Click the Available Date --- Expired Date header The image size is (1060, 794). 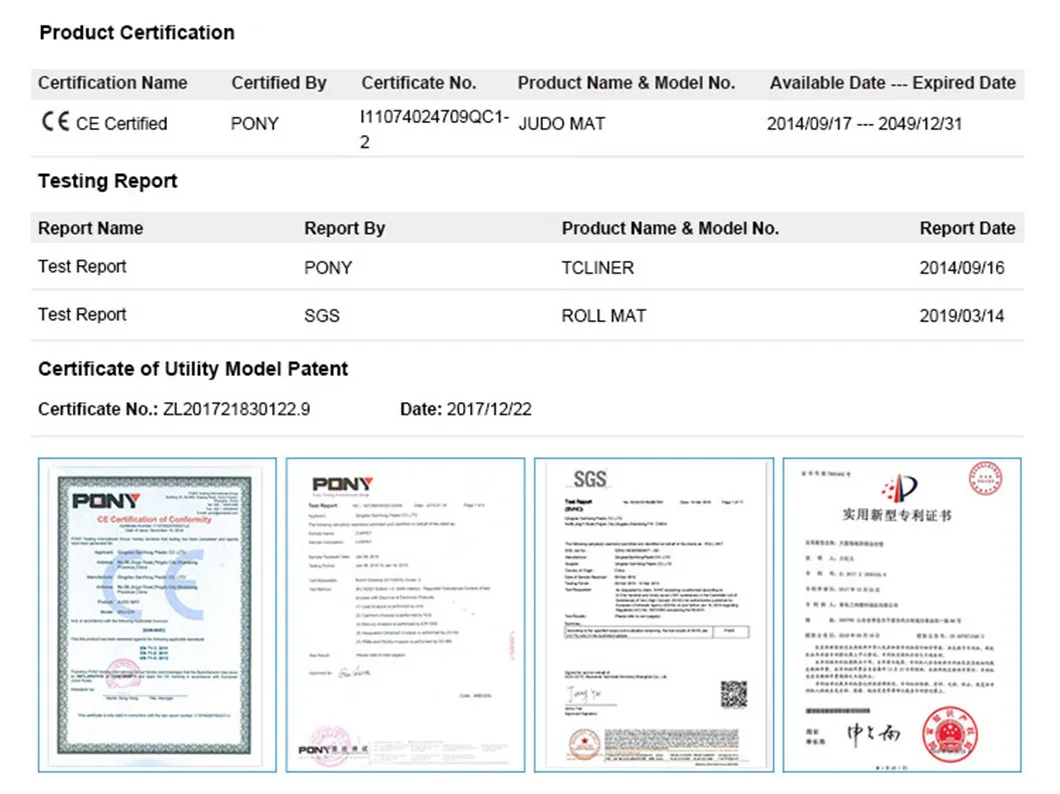pyautogui.click(x=892, y=83)
